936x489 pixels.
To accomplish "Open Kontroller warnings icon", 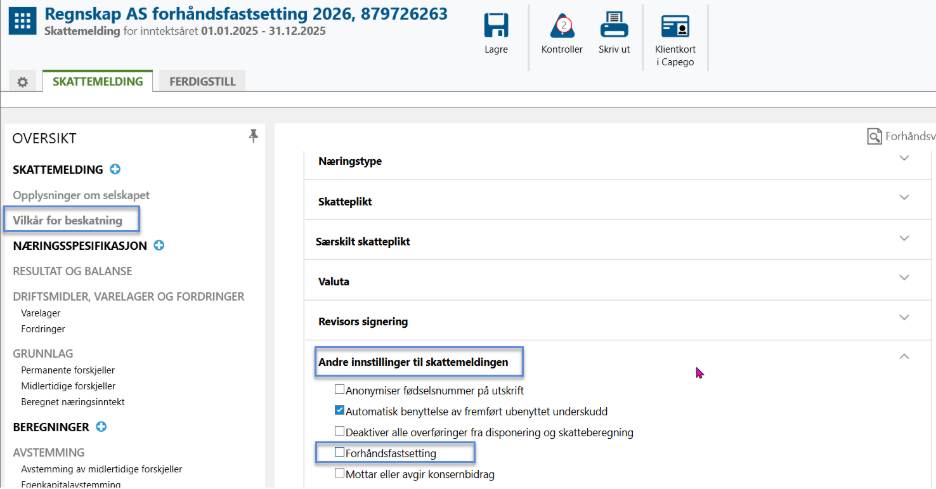I will [x=561, y=26].
